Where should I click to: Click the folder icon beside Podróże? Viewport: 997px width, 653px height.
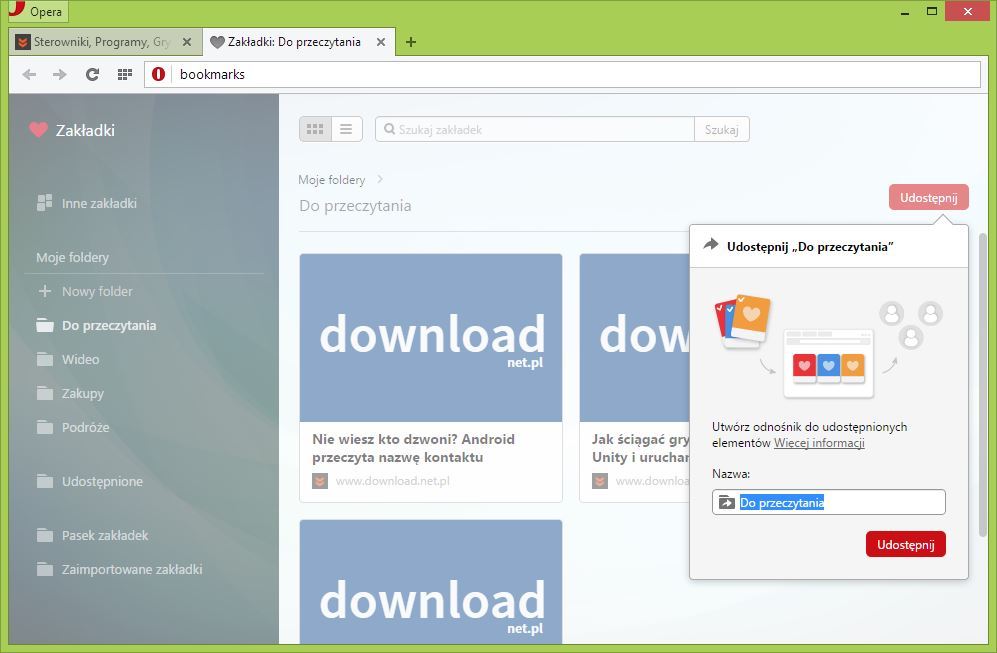tap(45, 427)
